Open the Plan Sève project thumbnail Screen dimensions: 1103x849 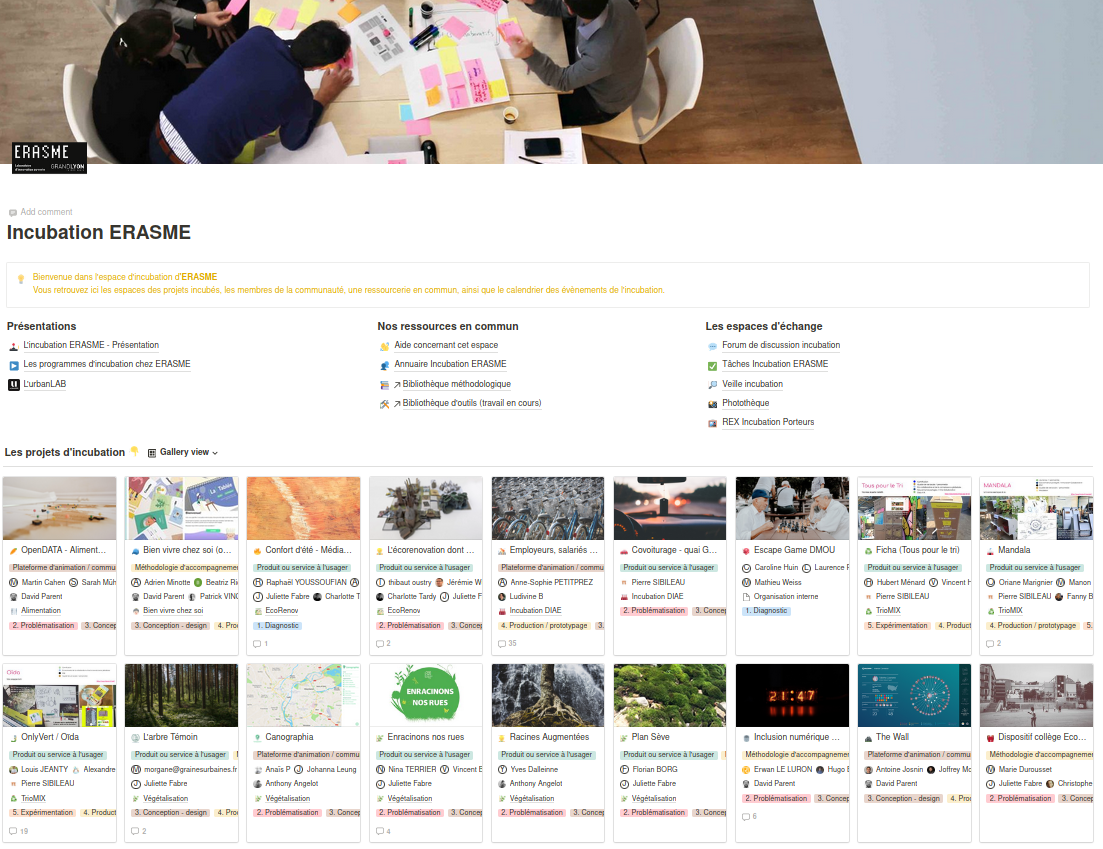click(669, 694)
